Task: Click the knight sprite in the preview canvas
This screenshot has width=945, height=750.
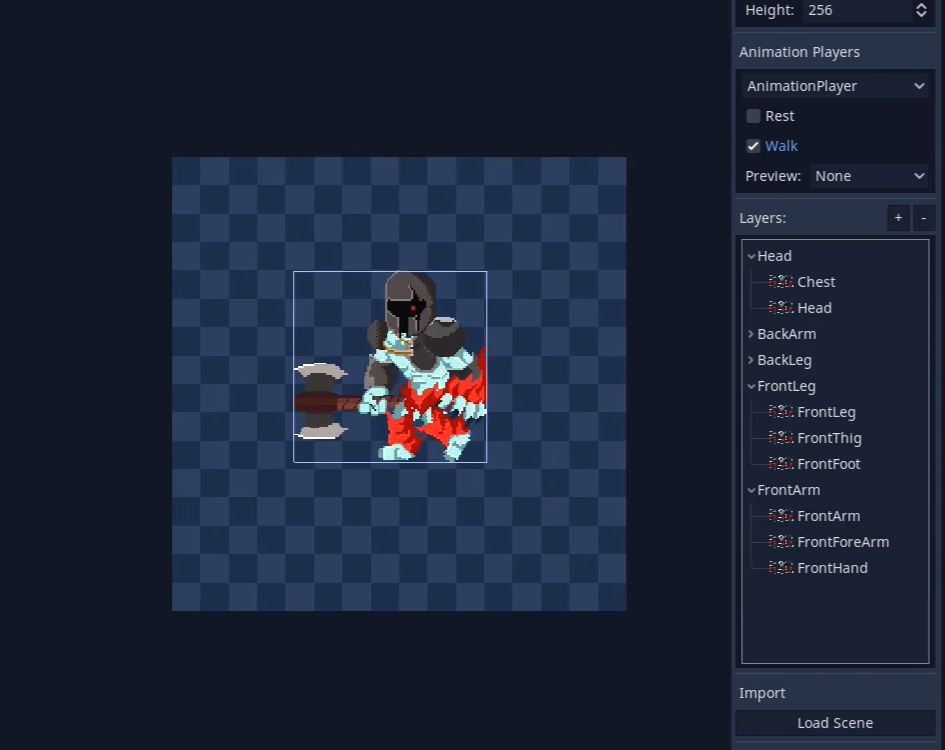Action: 415,370
